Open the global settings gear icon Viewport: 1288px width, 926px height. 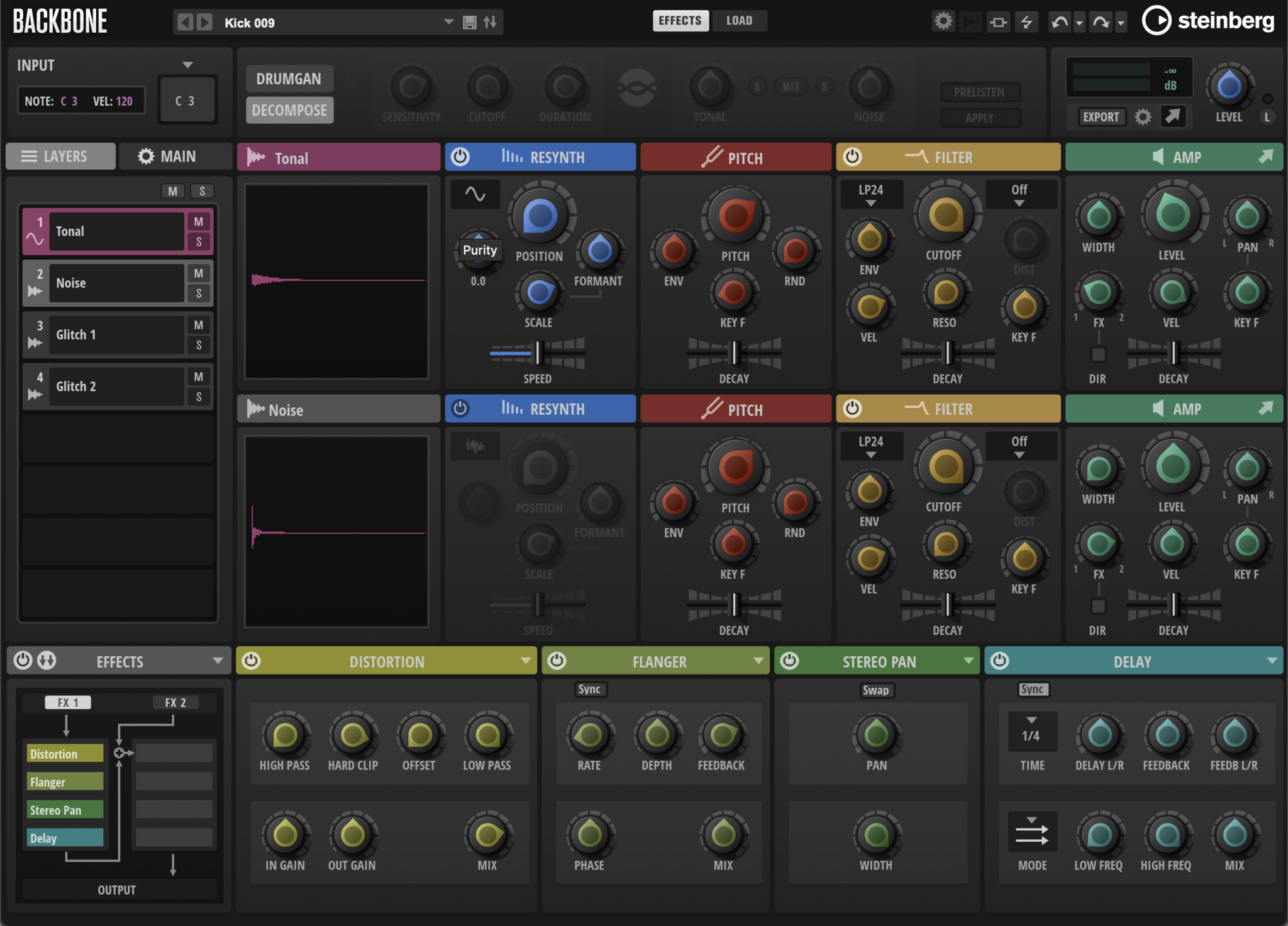pos(943,21)
